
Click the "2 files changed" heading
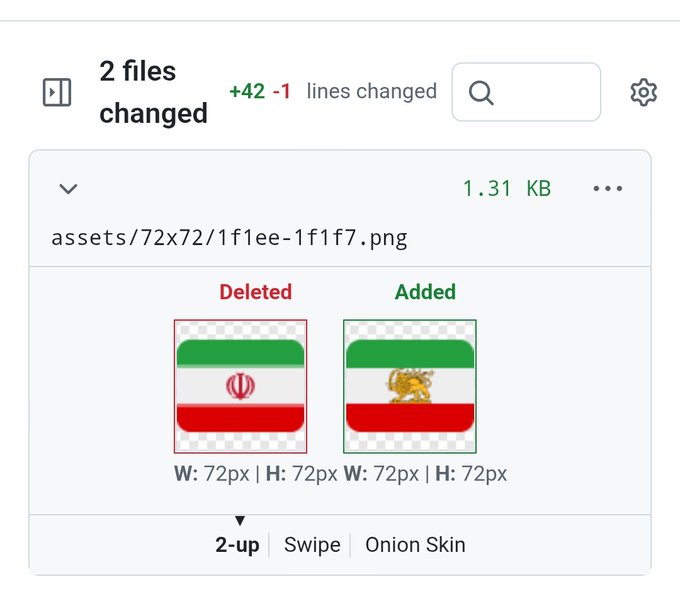[152, 92]
